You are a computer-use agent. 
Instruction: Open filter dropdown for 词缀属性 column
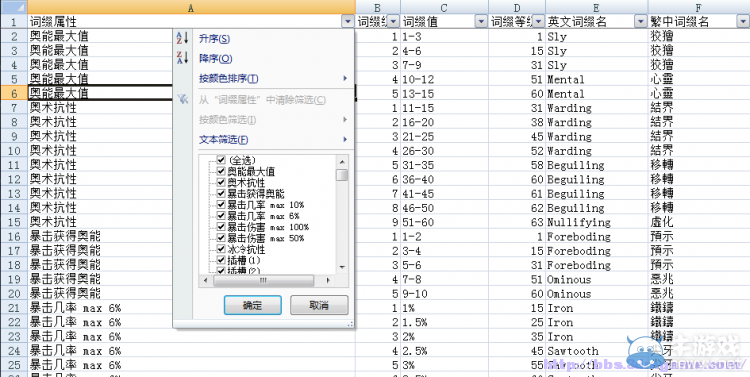click(x=347, y=22)
